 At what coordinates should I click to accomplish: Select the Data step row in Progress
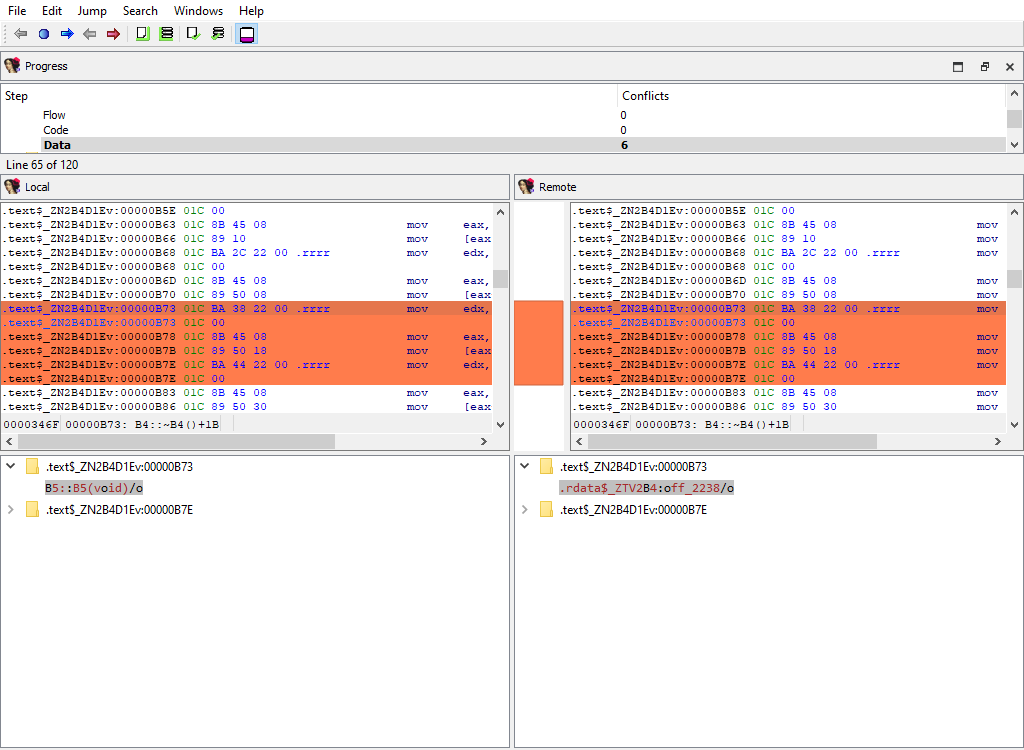pos(57,145)
